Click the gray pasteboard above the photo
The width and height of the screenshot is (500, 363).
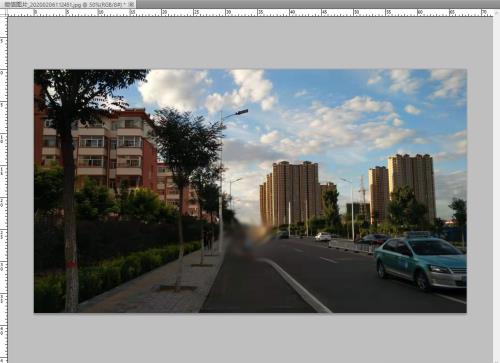tap(250, 43)
